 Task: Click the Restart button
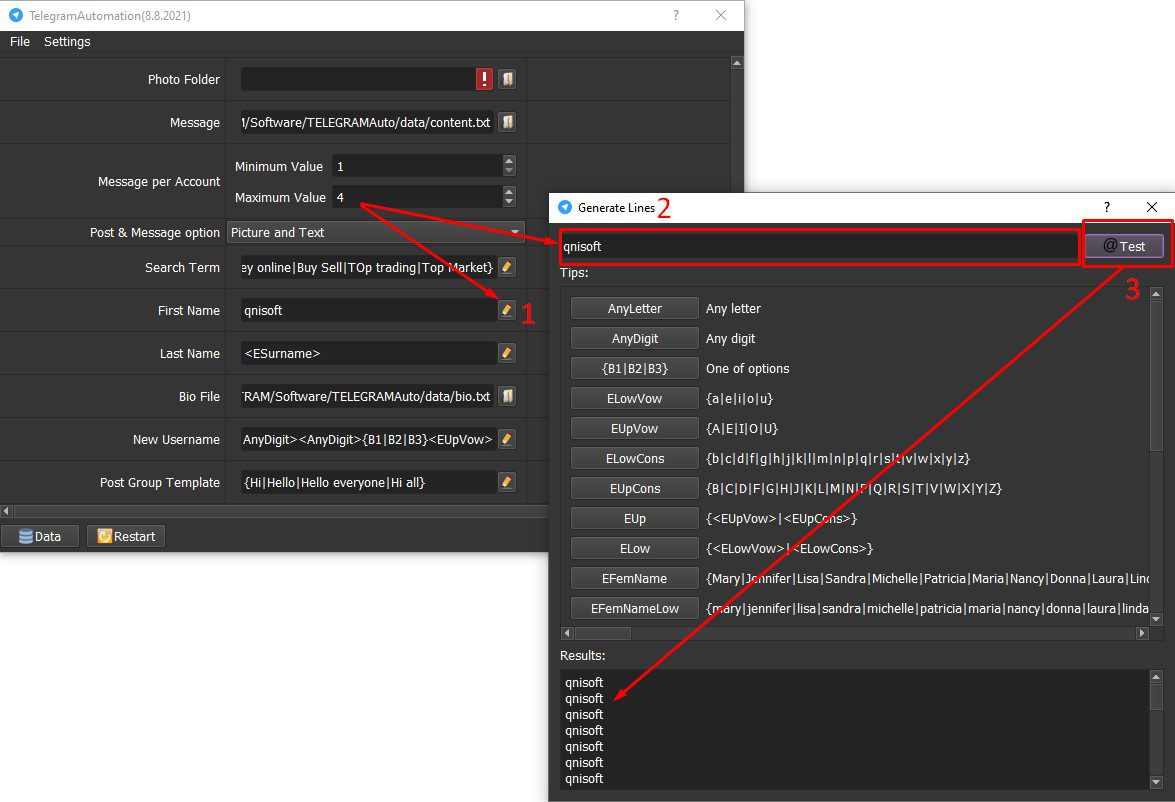pos(126,536)
